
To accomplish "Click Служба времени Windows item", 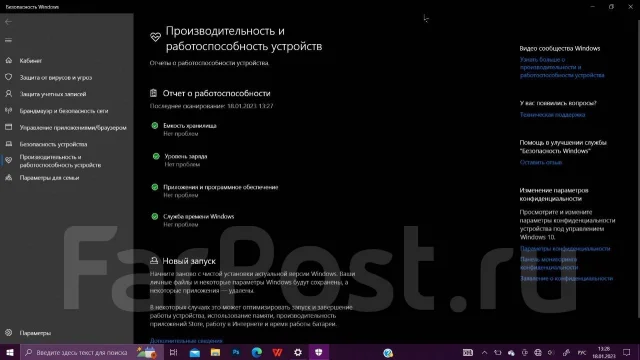I will [199, 216].
